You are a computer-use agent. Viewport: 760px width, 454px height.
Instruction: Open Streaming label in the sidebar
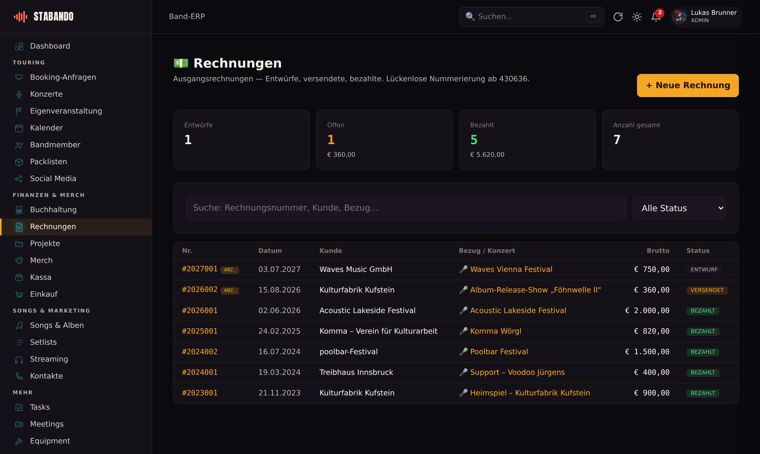point(49,360)
